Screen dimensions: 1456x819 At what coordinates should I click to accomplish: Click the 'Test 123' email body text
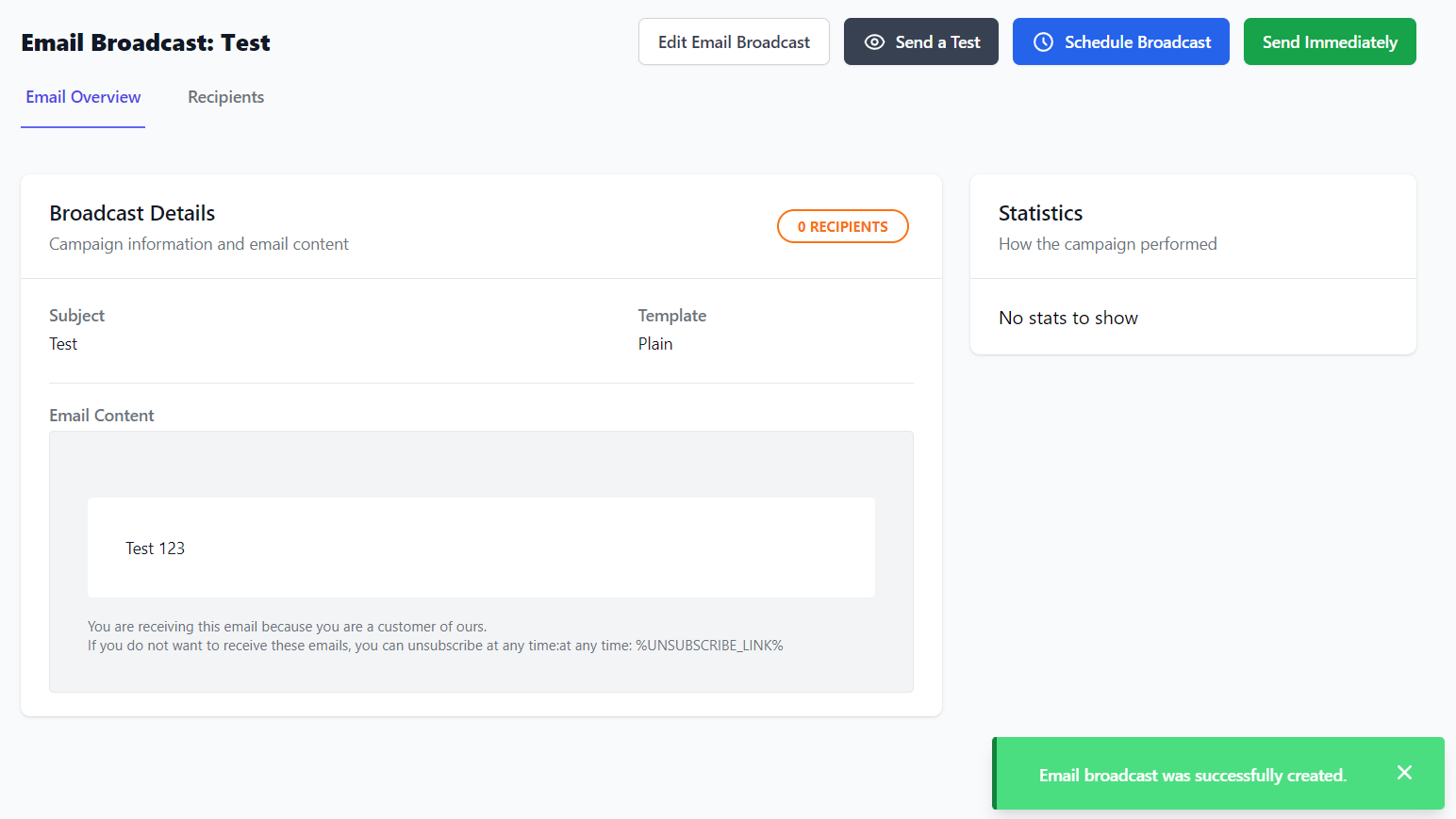155,549
